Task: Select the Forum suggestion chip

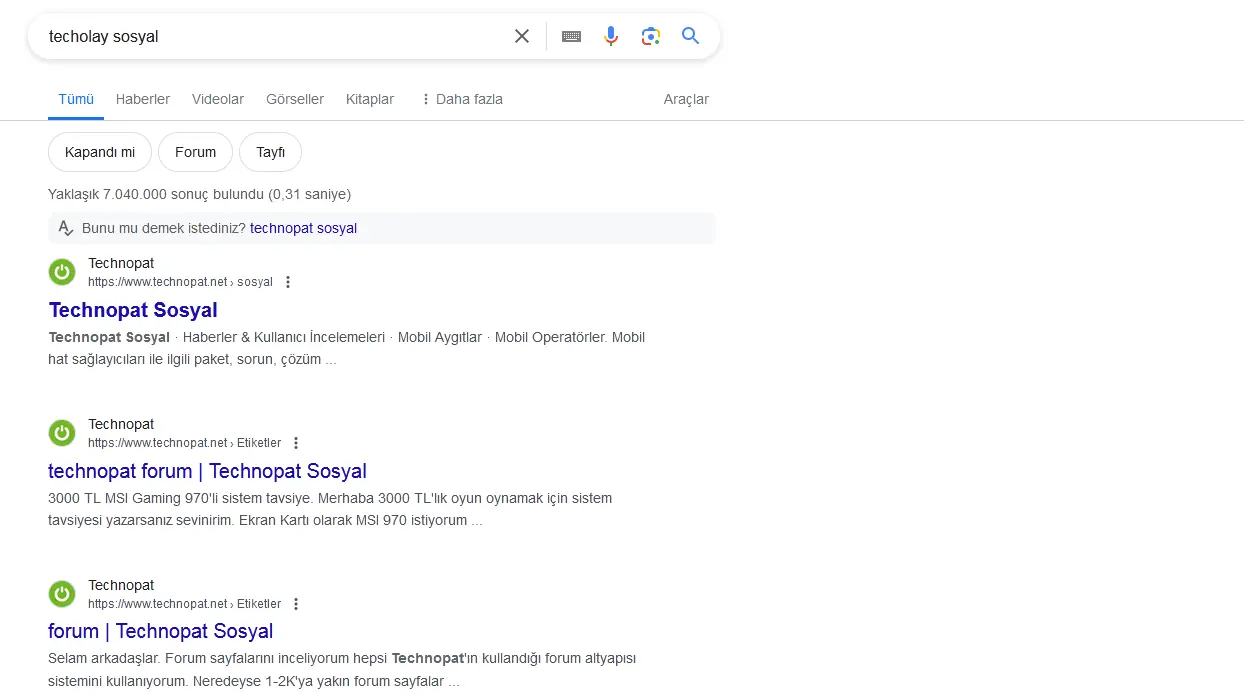Action: tap(195, 152)
